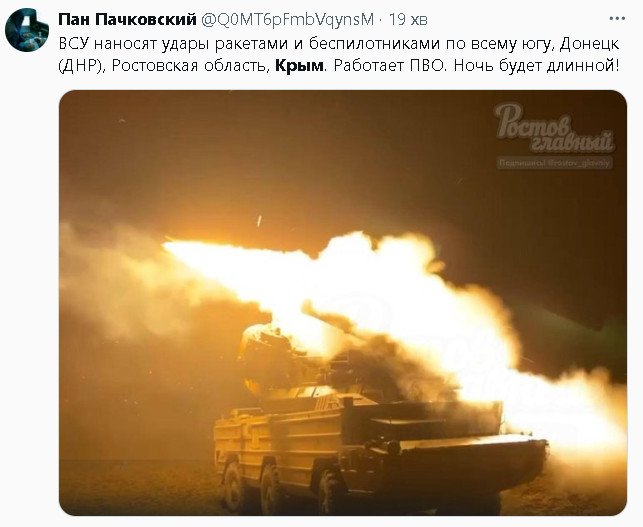Click the tweet text starting with ВСУ наносят
The width and height of the screenshot is (643, 527).
click(x=339, y=55)
